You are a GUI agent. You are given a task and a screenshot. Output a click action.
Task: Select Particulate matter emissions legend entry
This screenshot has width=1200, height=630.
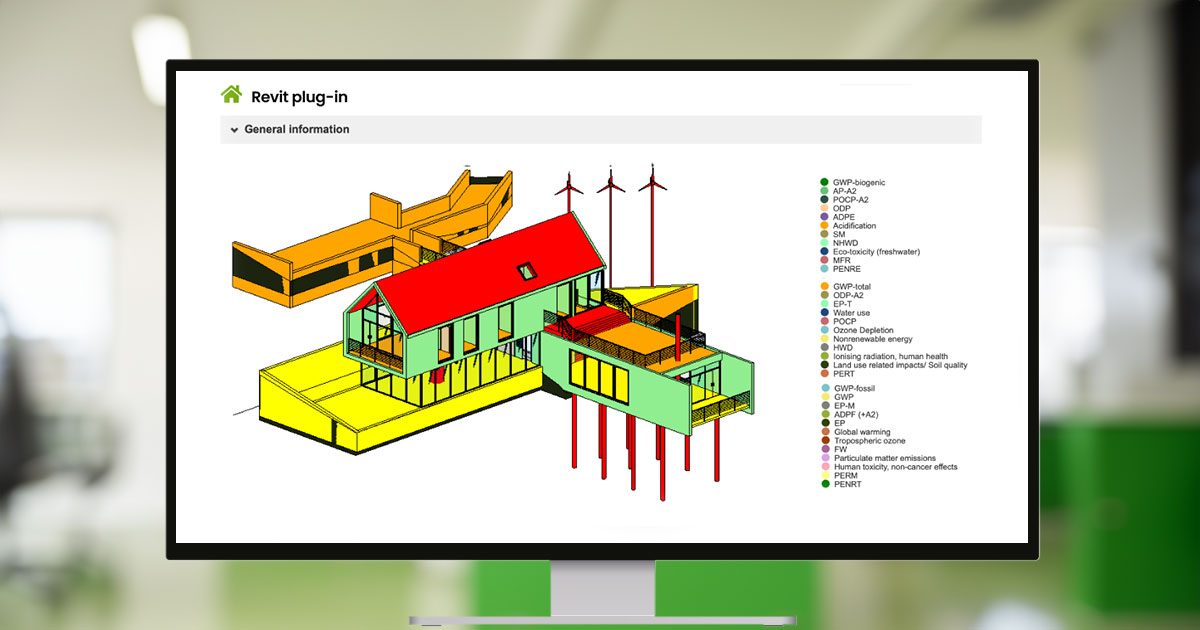[x=885, y=458]
